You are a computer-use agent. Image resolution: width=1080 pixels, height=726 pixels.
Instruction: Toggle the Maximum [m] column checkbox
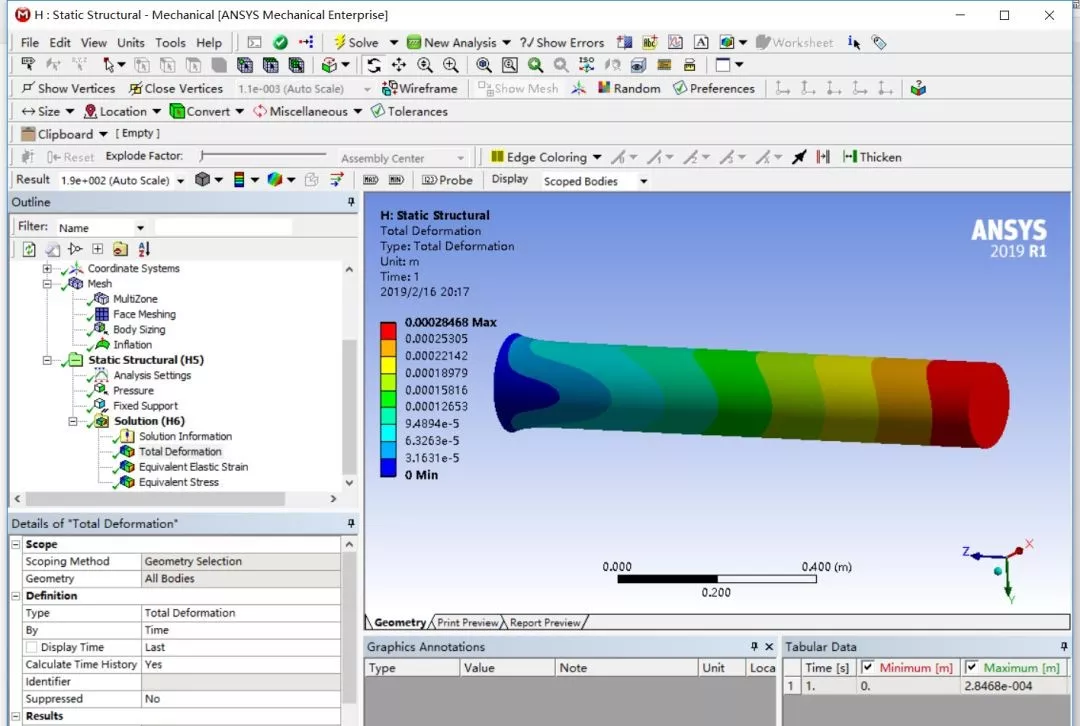coord(971,667)
